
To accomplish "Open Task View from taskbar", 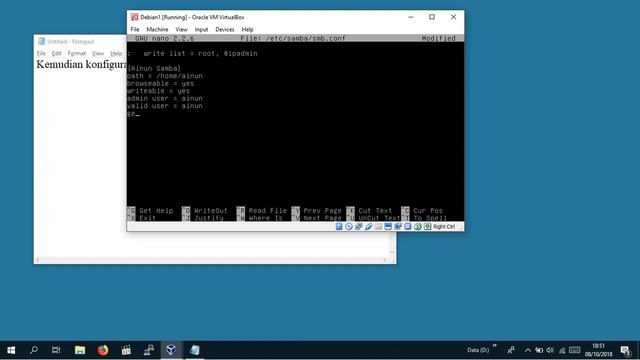I will click(x=56, y=350).
